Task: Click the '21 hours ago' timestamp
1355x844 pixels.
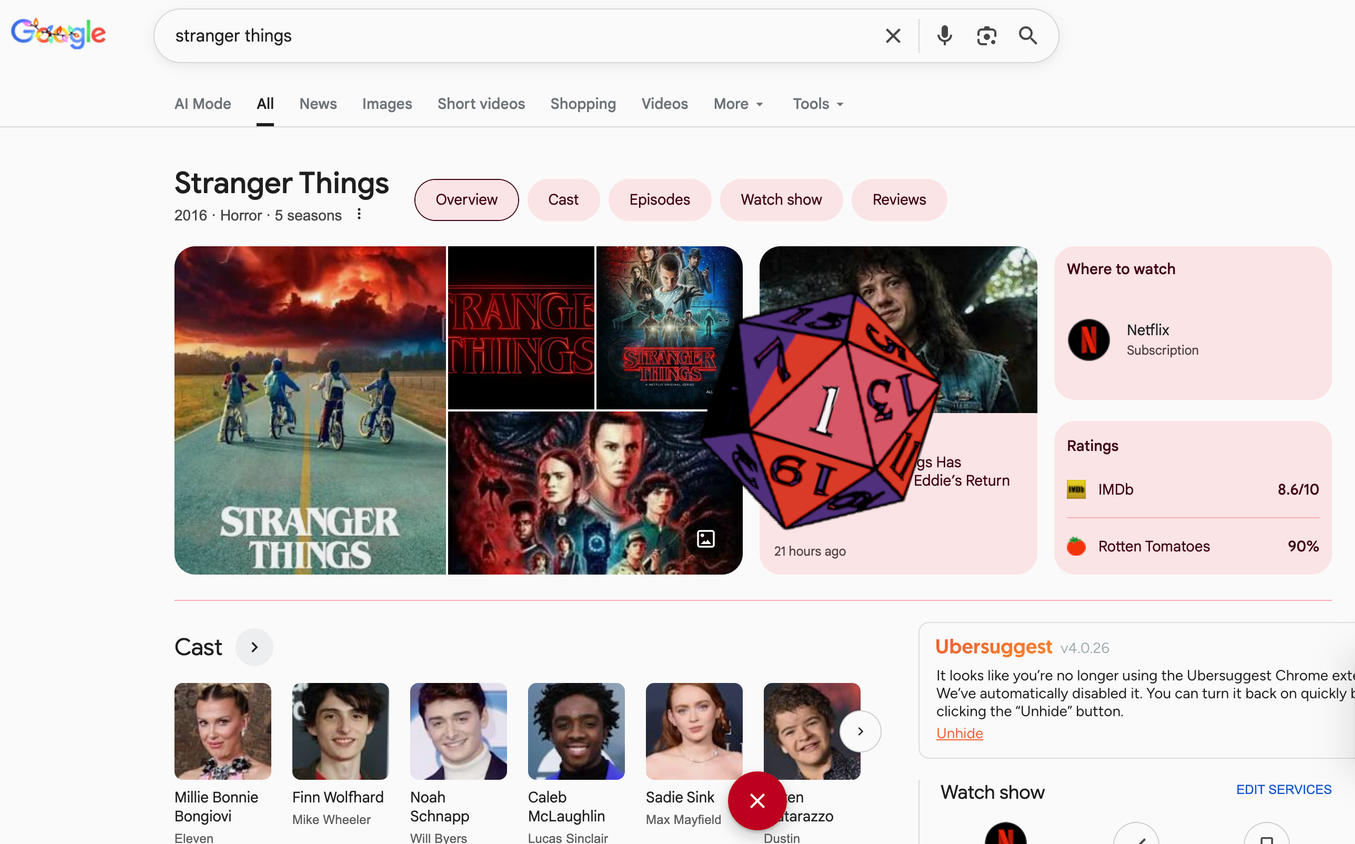Action: coord(810,551)
